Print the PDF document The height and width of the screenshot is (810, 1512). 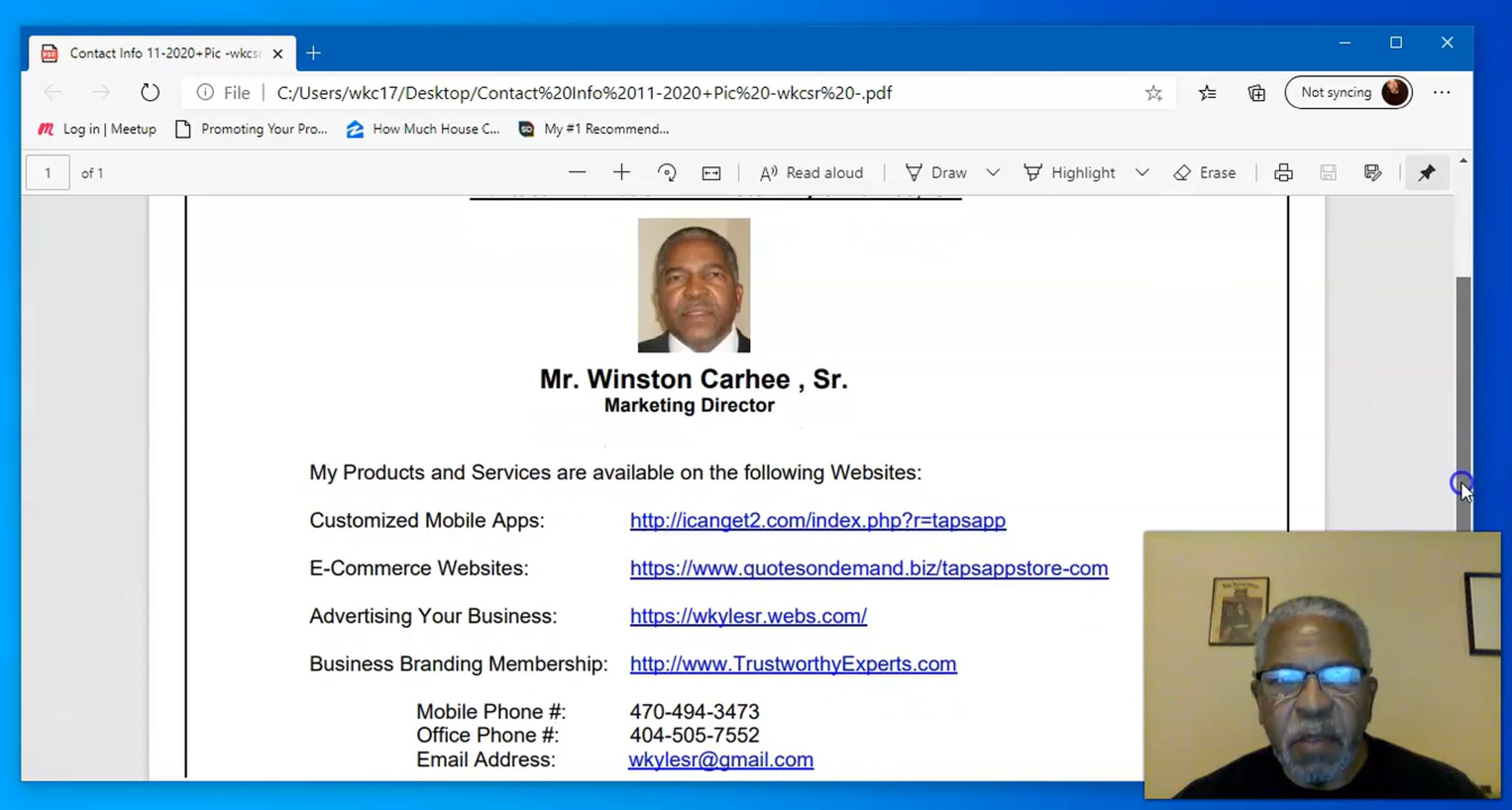(x=1283, y=173)
